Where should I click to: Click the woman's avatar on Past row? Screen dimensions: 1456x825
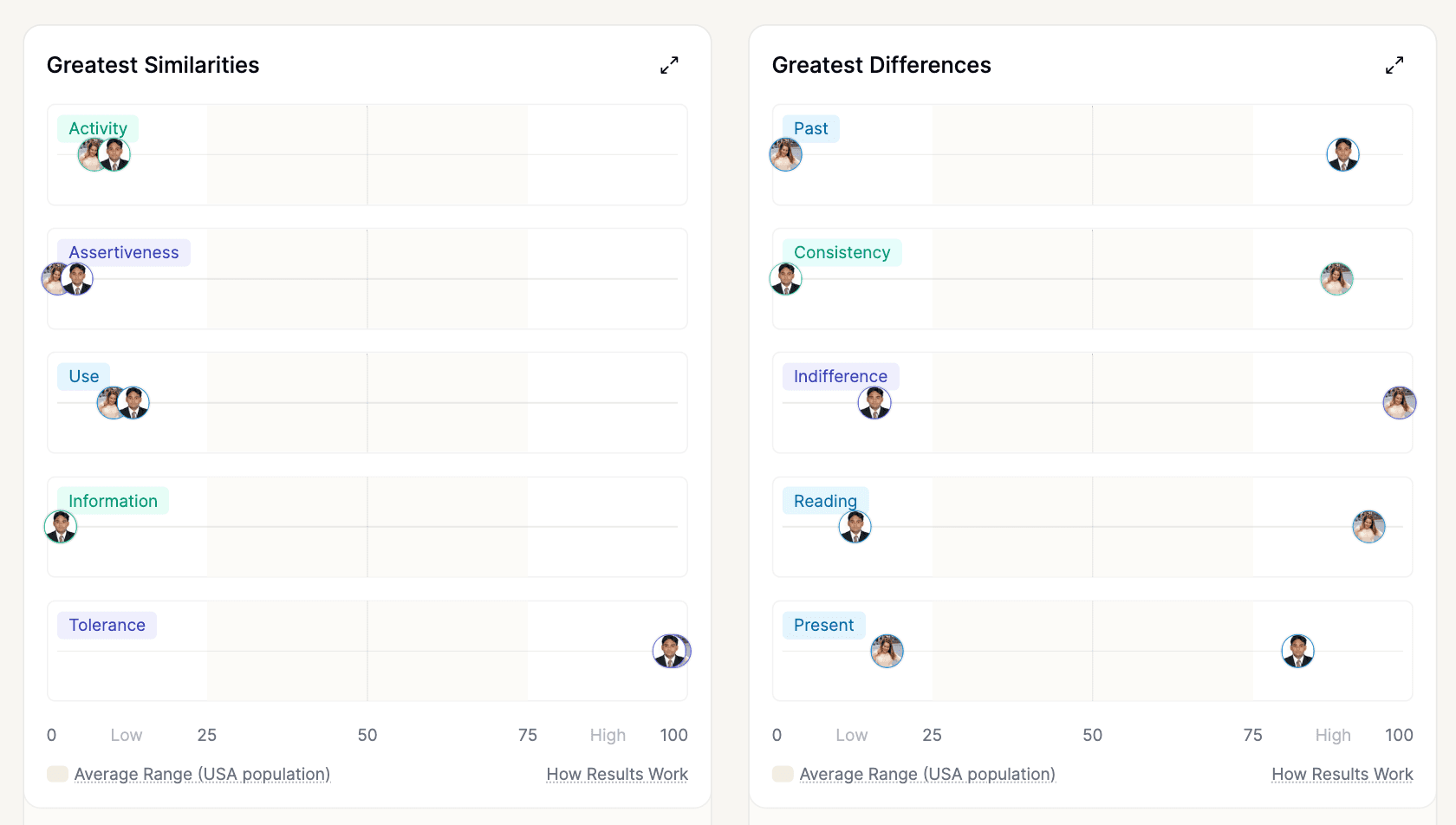(785, 155)
